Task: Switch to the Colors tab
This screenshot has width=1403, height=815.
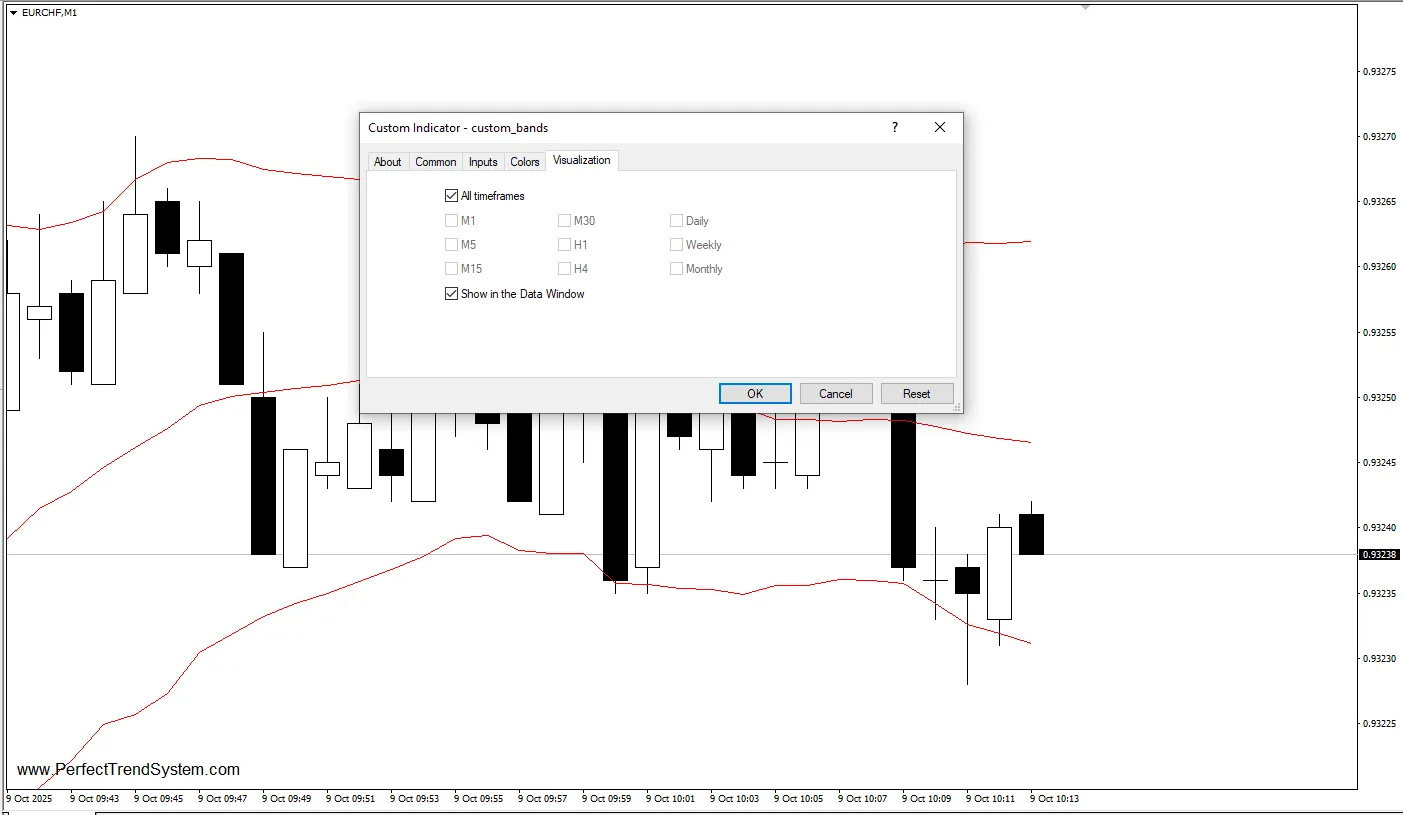Action: pos(525,162)
